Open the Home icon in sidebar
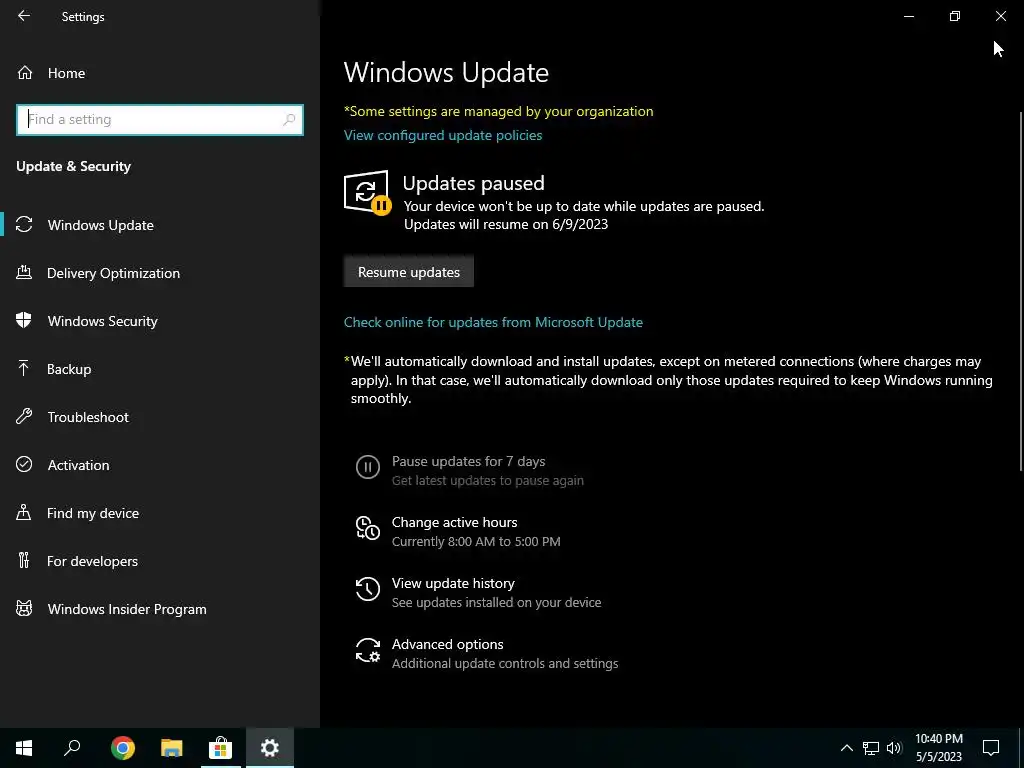1024x768 pixels. (25, 72)
